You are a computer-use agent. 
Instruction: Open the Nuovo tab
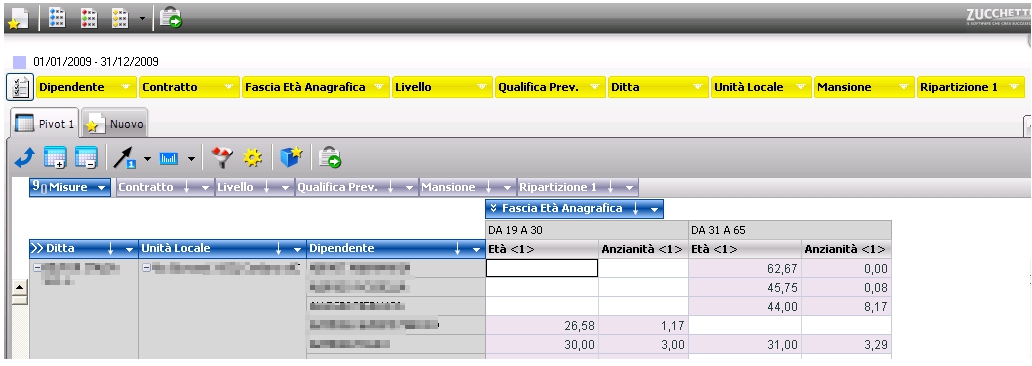coord(115,124)
